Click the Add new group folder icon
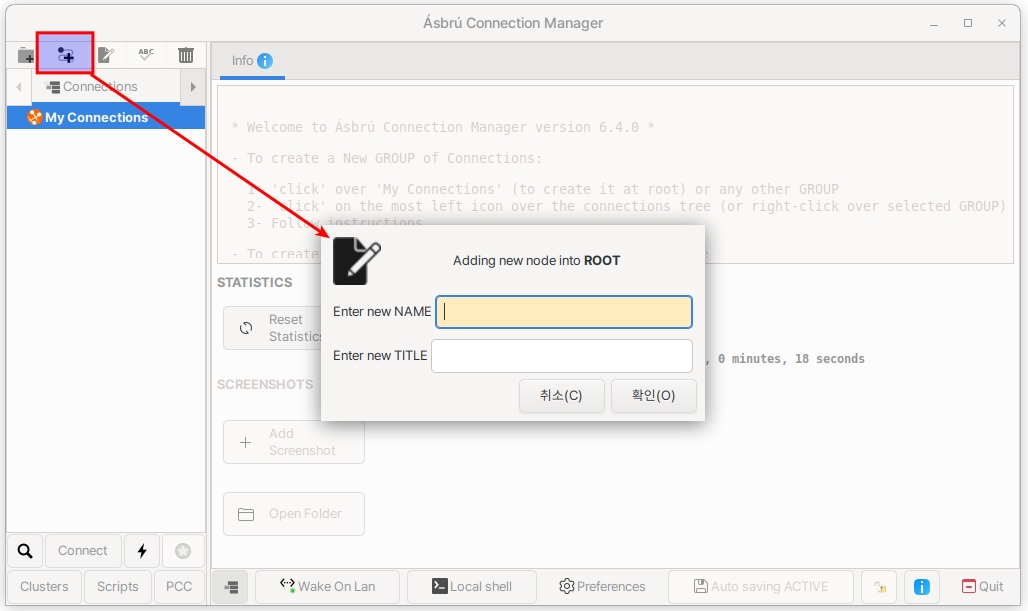 click(x=26, y=55)
